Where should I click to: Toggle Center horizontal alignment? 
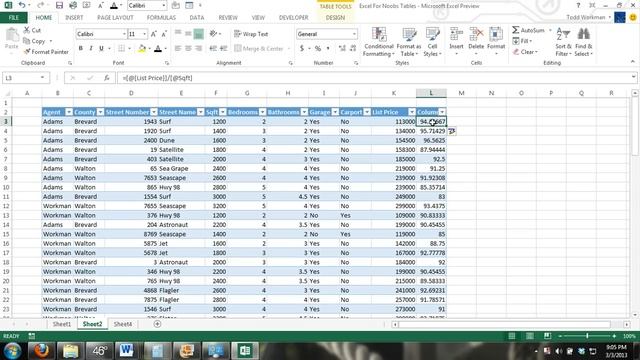[x=188, y=49]
